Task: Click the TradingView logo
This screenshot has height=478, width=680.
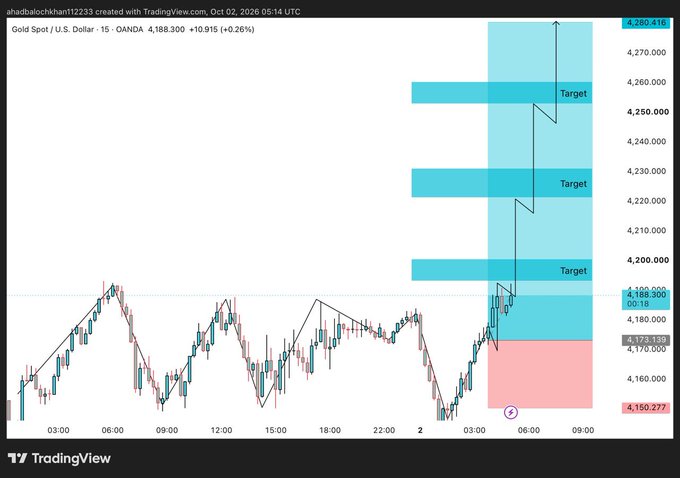Action: point(59,458)
